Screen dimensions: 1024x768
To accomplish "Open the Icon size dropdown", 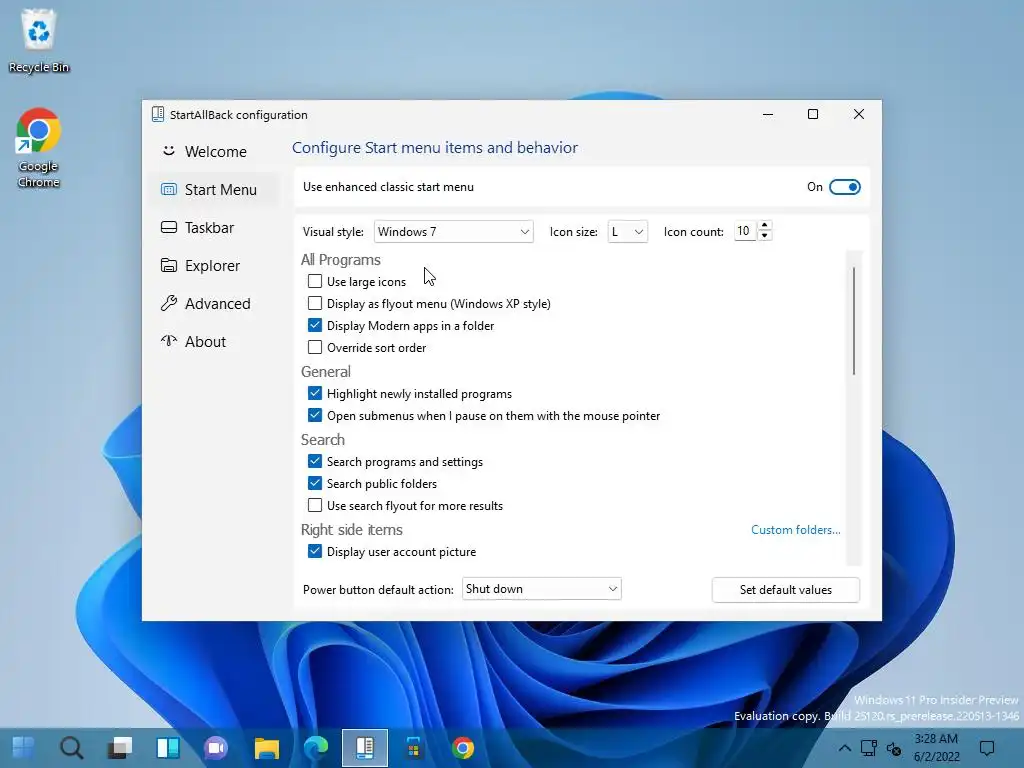I will click(x=627, y=232).
